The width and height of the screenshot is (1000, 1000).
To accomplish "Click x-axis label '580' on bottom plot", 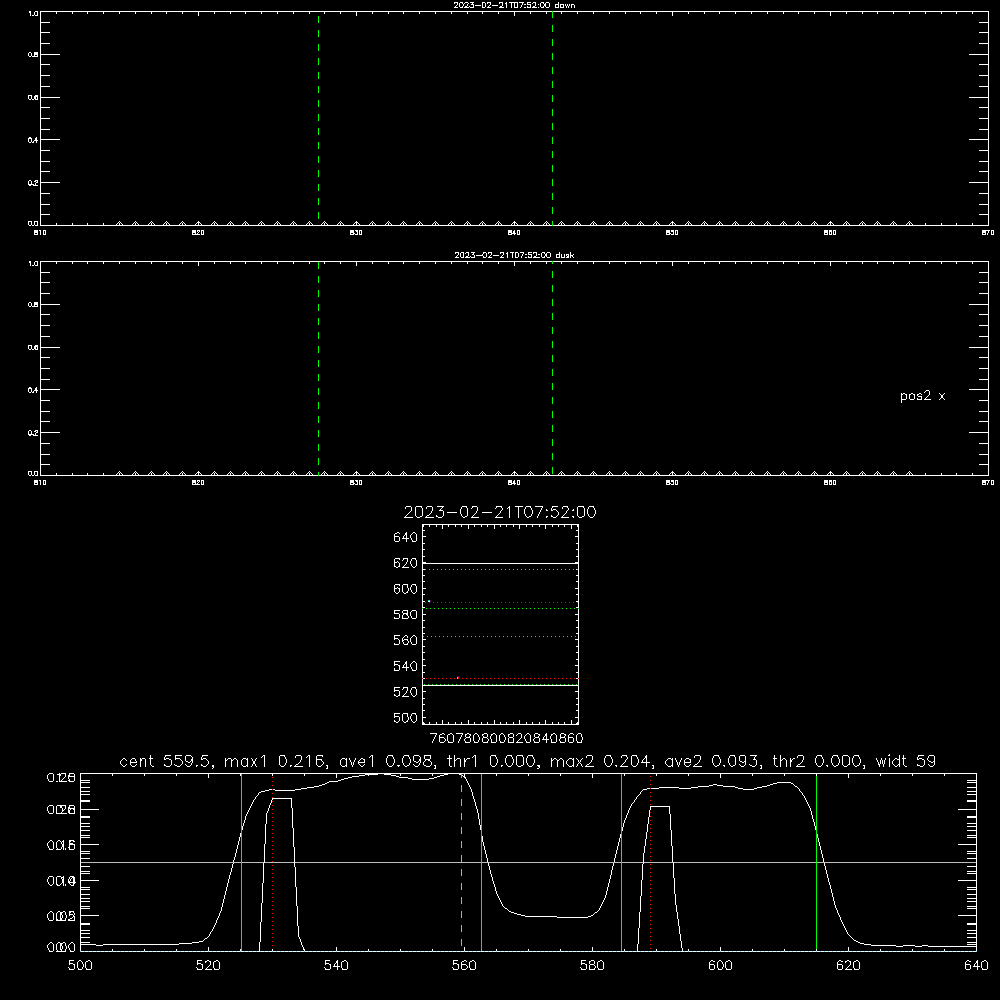I will click(592, 966).
